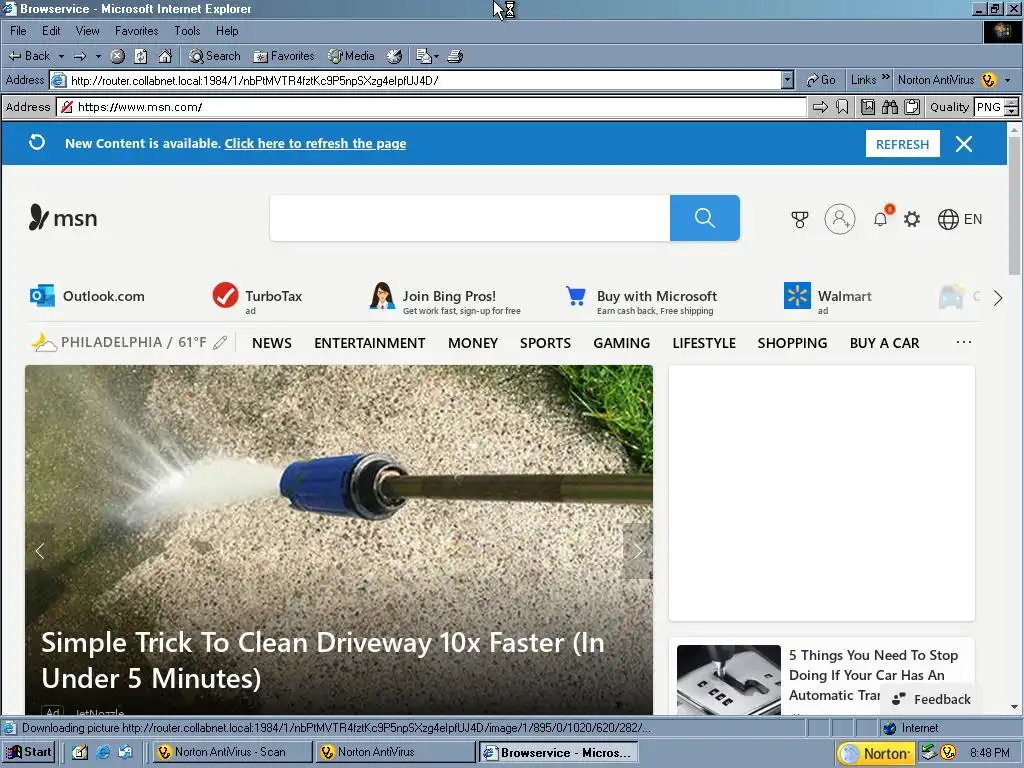Viewport: 1024px width, 768px height.
Task: Edit Philadelphia weather location pencil icon
Action: (220, 343)
